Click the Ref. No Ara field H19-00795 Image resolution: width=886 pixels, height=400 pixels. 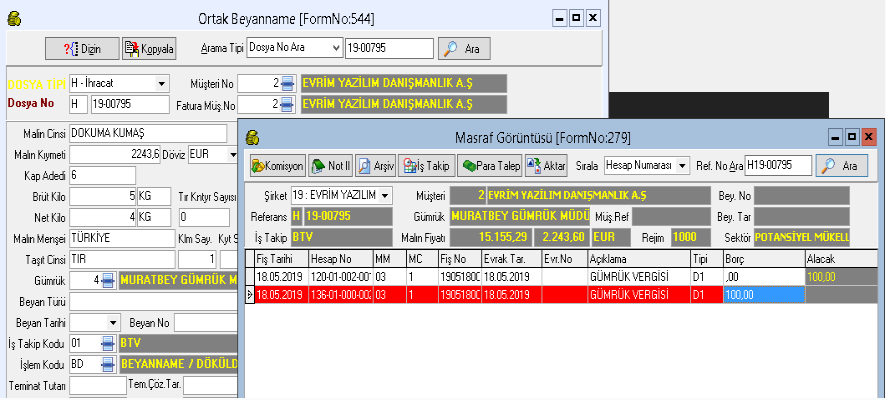pos(778,166)
